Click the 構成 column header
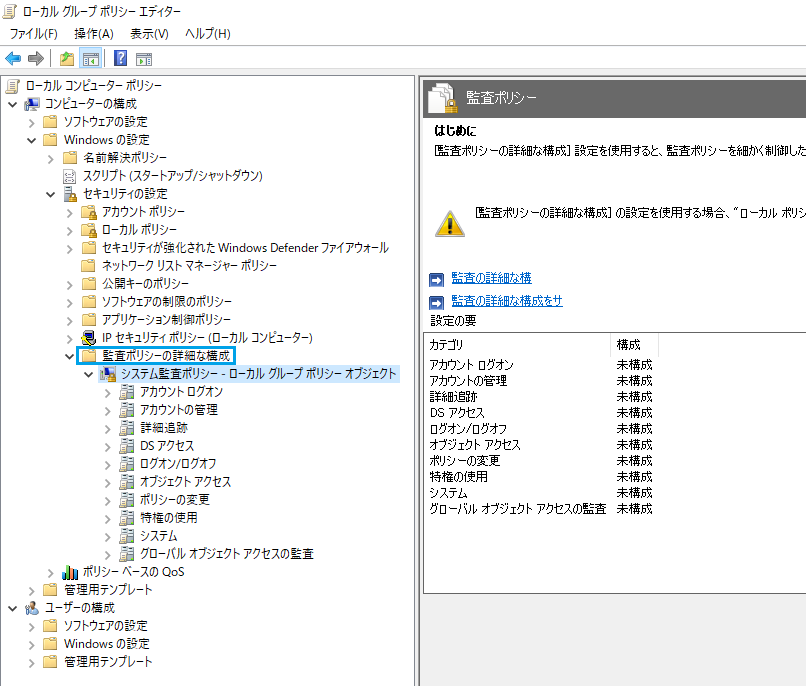Screen dimensions: 806x686 (x=634, y=345)
